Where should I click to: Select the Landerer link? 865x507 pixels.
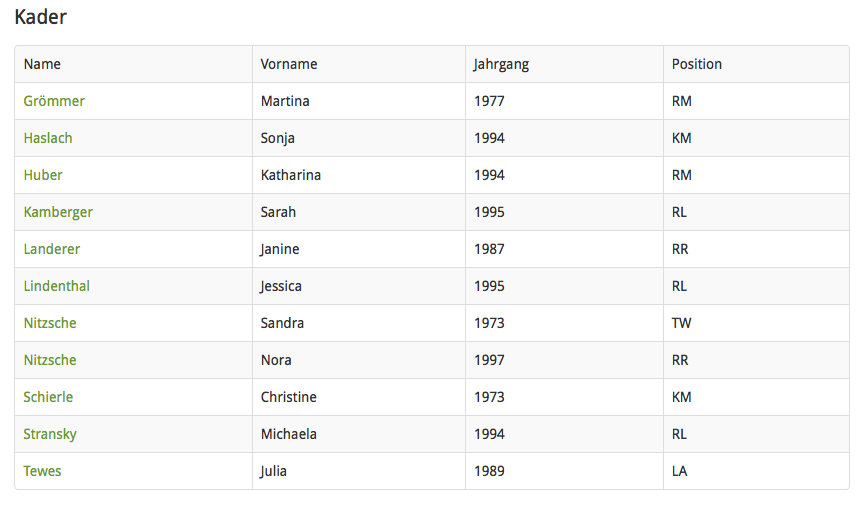pyautogui.click(x=52, y=249)
